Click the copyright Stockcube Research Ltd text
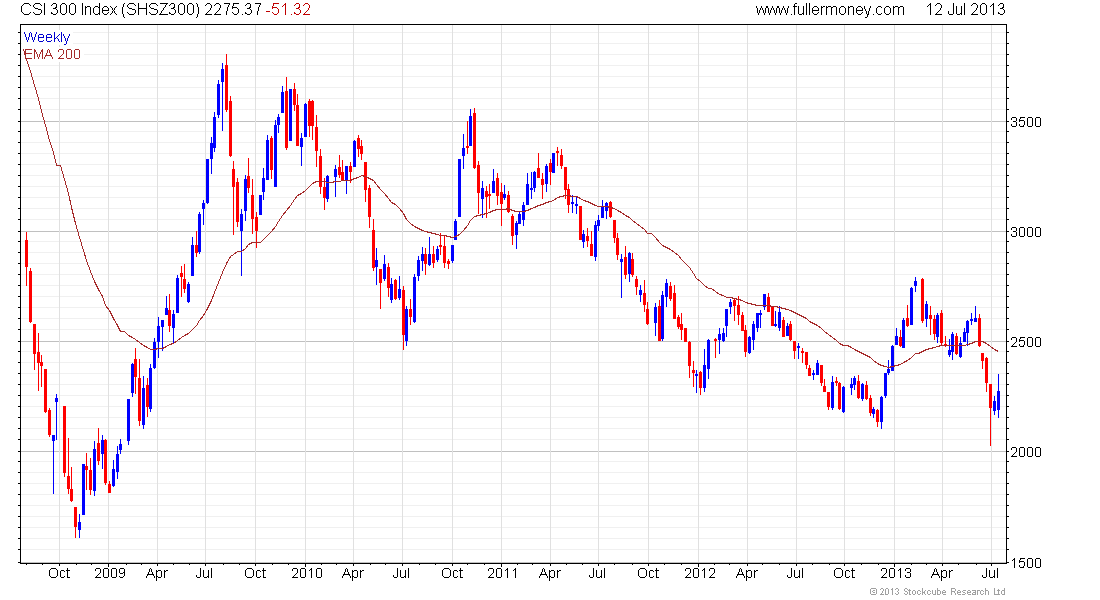1100x600 pixels. [x=937, y=592]
